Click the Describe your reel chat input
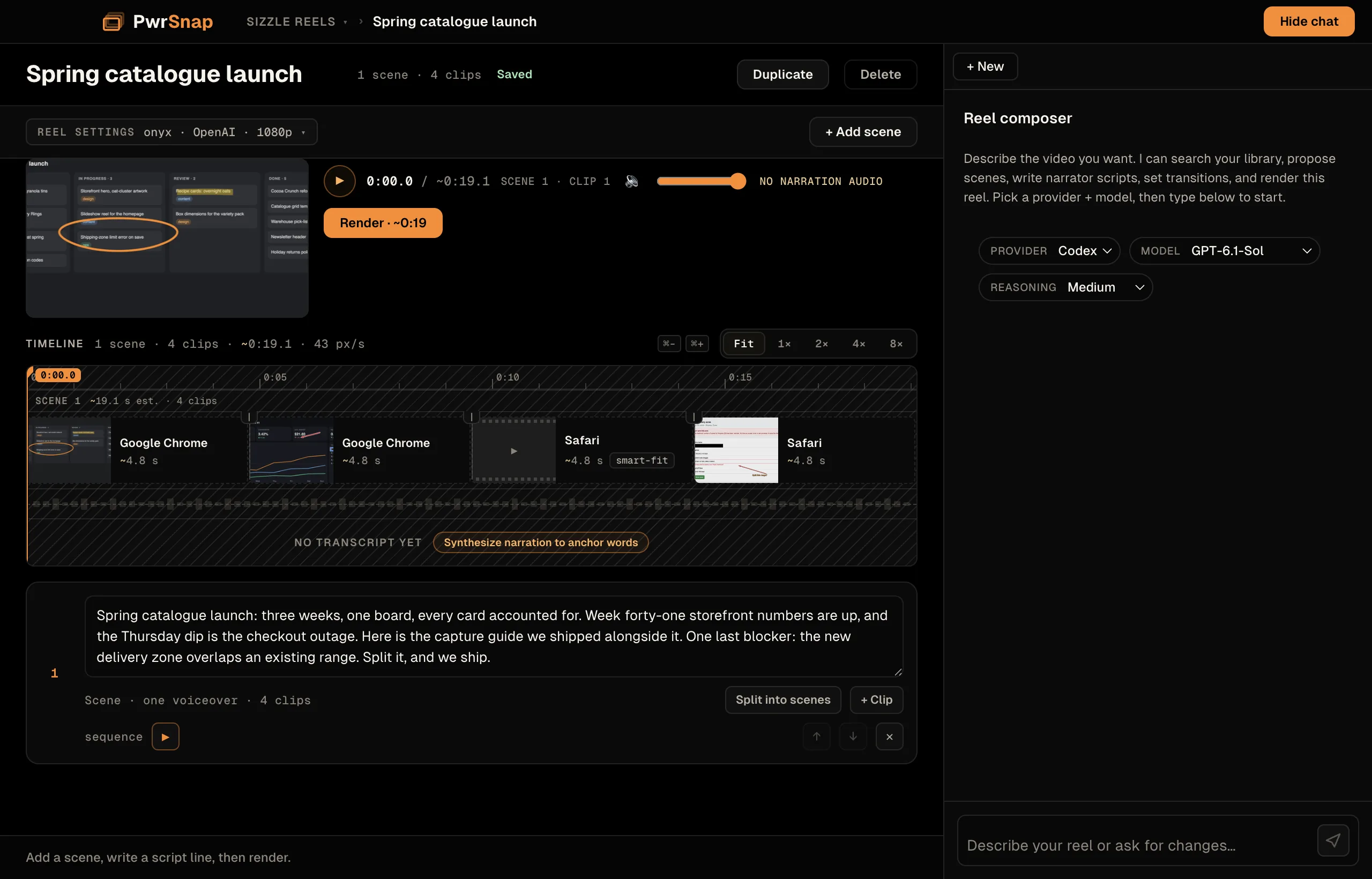The height and width of the screenshot is (879, 1372). [x=1137, y=845]
